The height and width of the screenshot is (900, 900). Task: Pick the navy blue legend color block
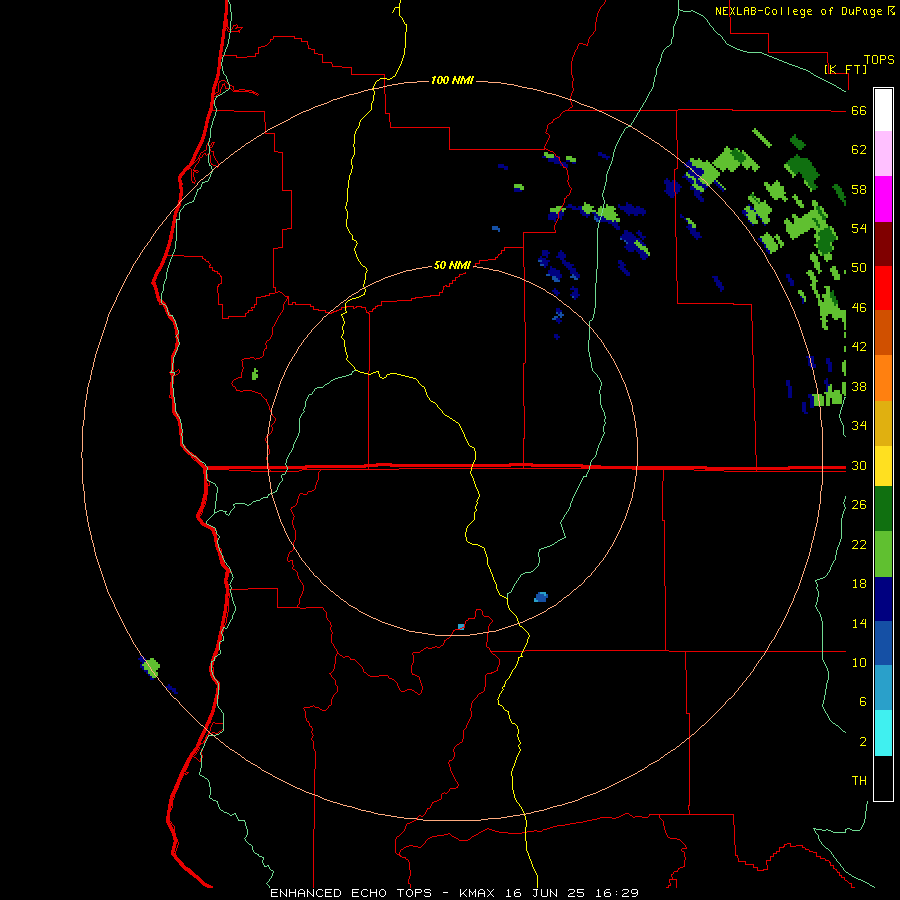pos(883,599)
